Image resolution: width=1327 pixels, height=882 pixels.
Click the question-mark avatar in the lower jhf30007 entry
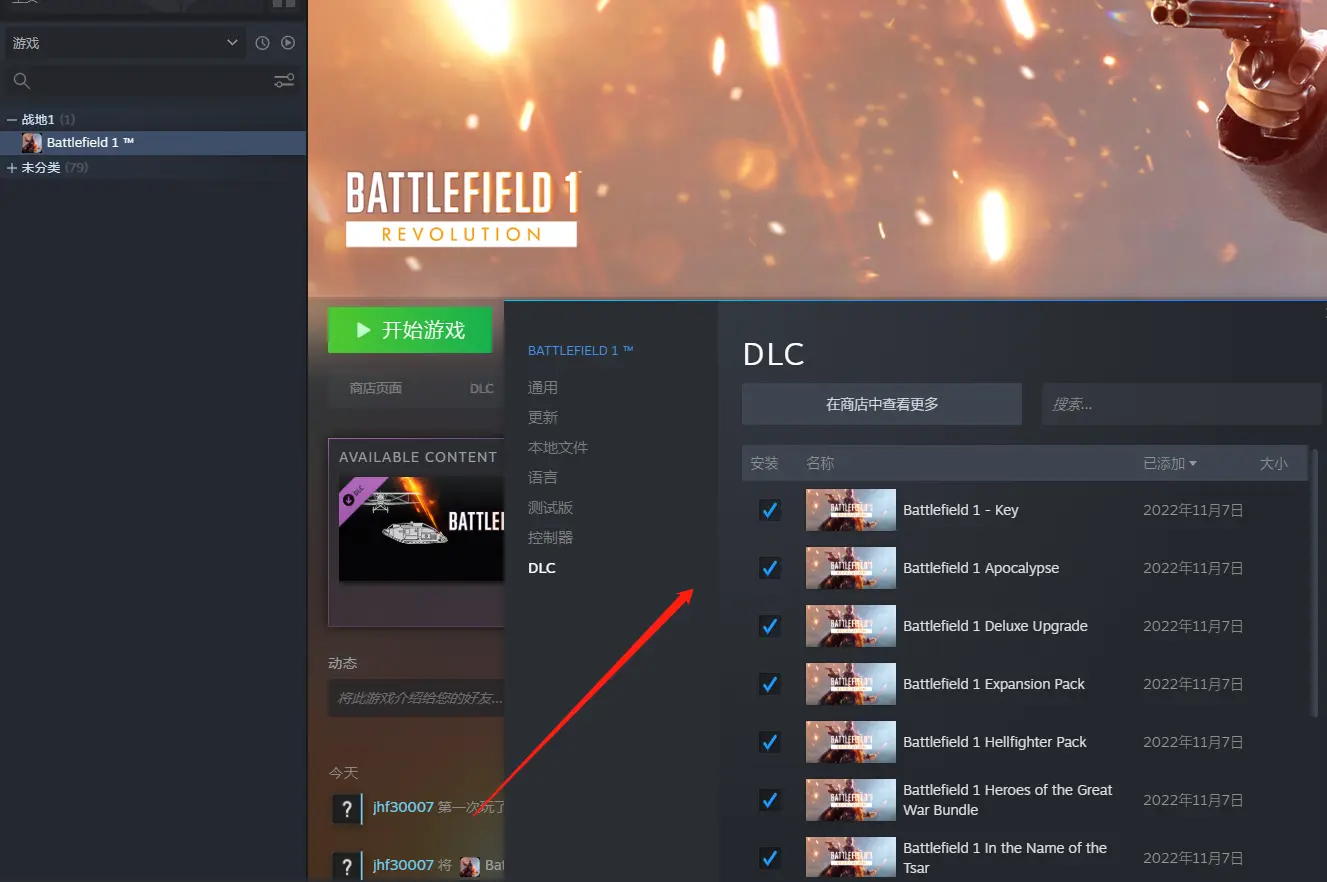pyautogui.click(x=346, y=866)
